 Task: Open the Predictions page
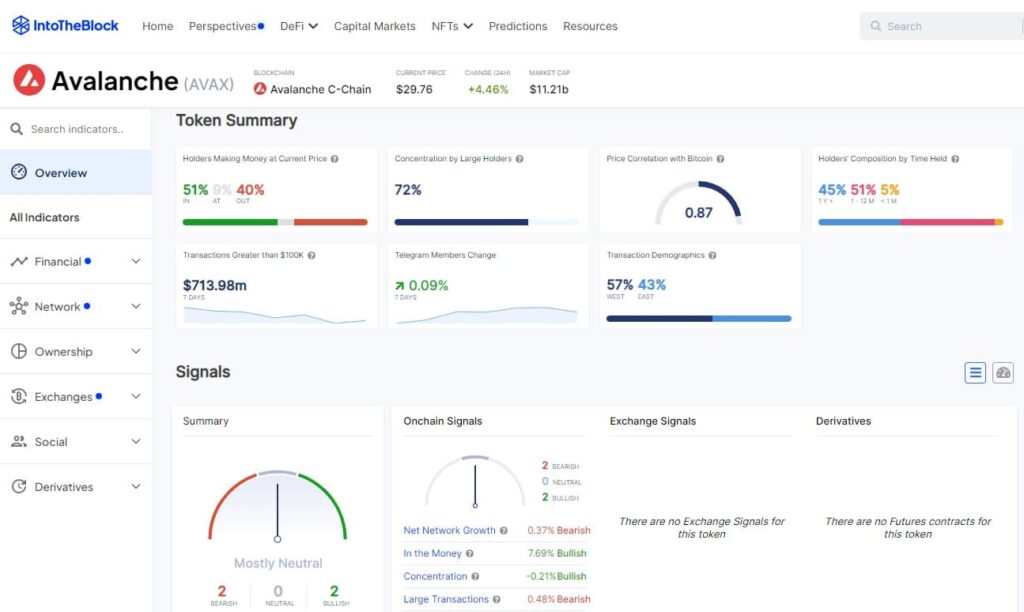click(x=518, y=26)
